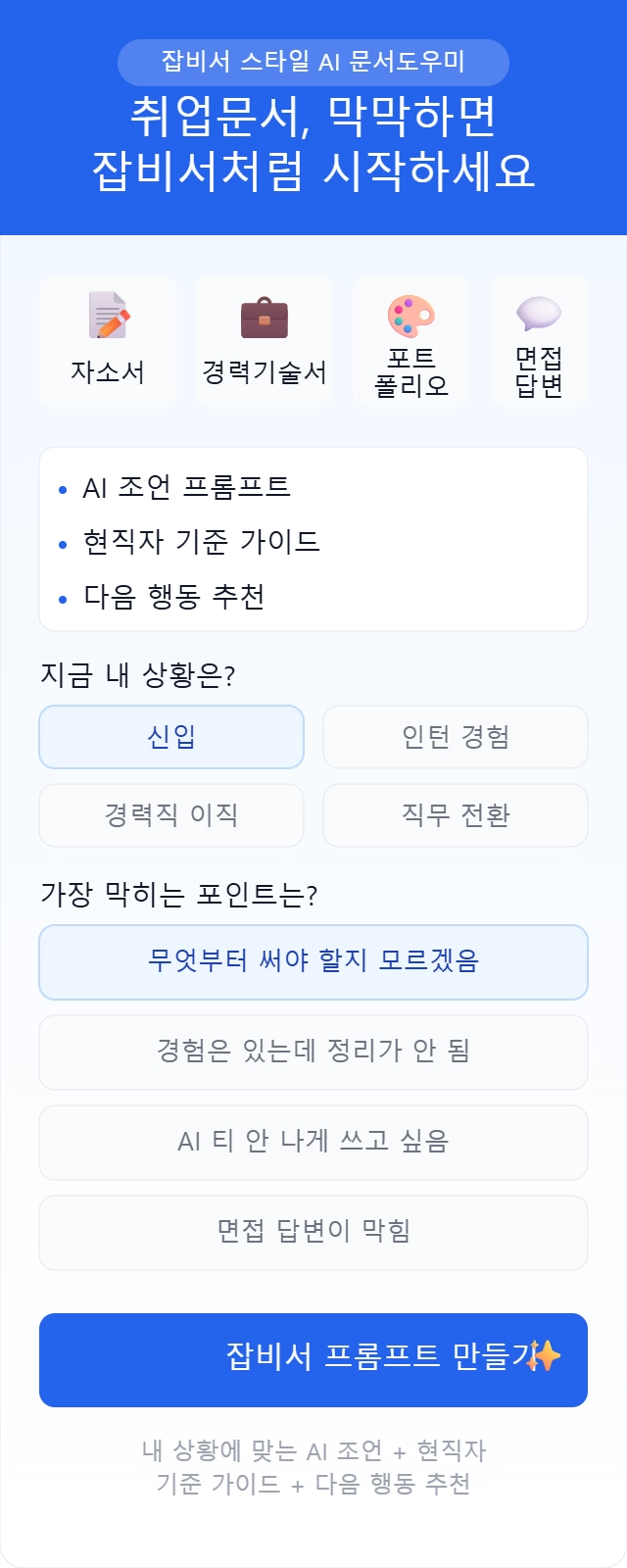The width and height of the screenshot is (627, 1568).
Task: Click the sparkle icon on the blue button
Action: click(545, 1356)
